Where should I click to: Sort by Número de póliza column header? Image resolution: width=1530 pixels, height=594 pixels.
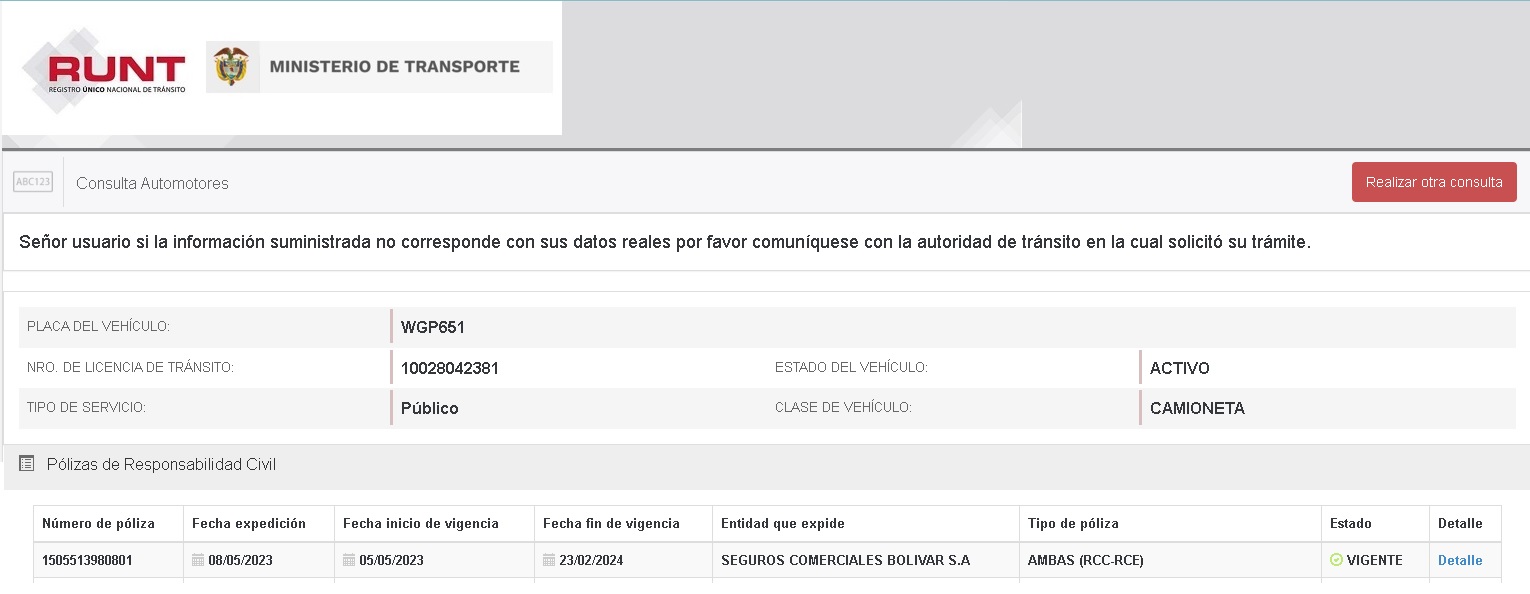(x=98, y=523)
